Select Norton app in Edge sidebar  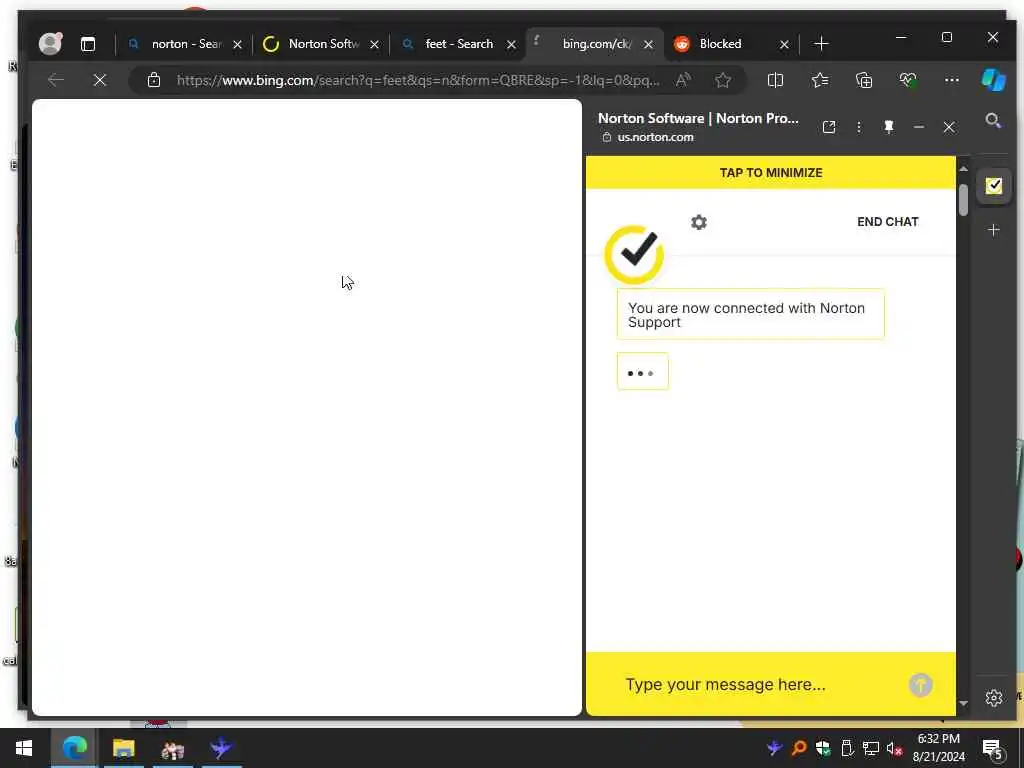coord(994,186)
